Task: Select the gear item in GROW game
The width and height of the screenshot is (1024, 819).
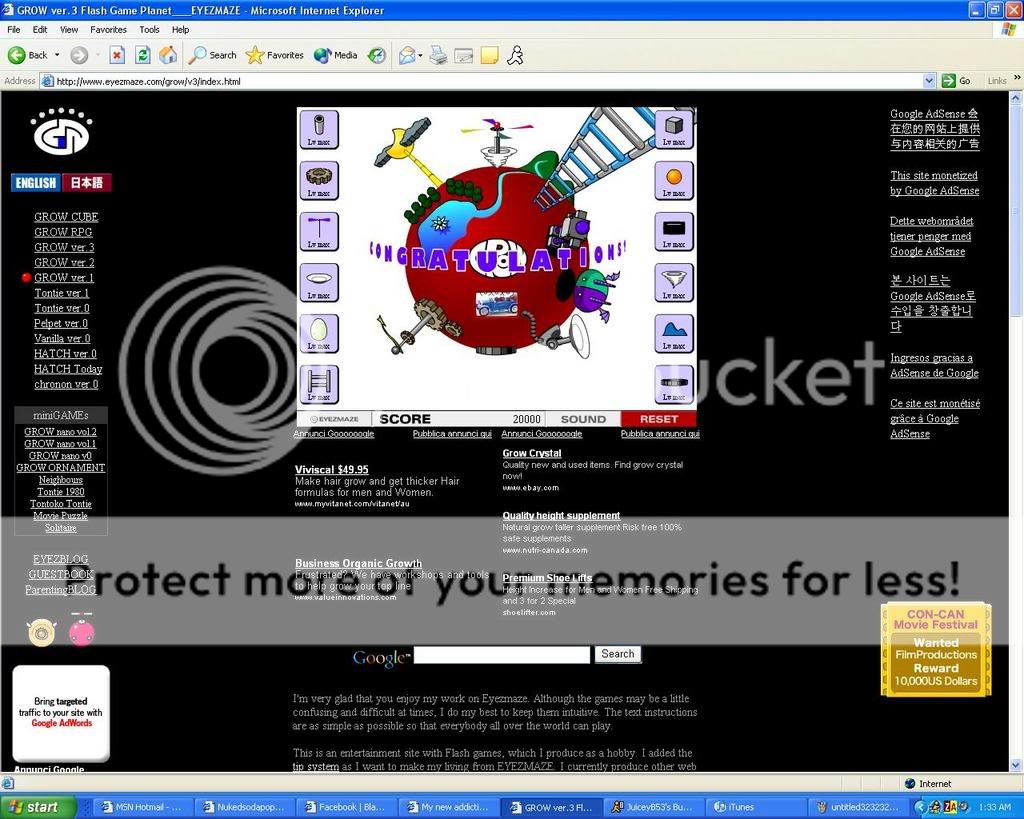Action: point(319,180)
